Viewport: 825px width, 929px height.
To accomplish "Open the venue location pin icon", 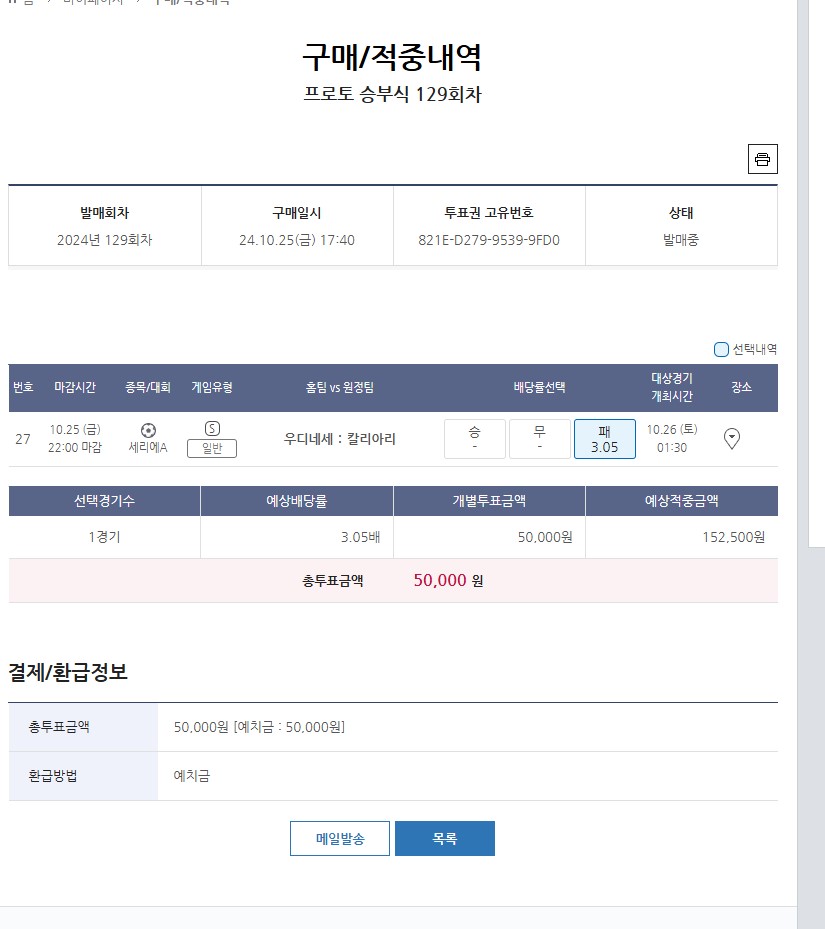I will click(x=732, y=438).
